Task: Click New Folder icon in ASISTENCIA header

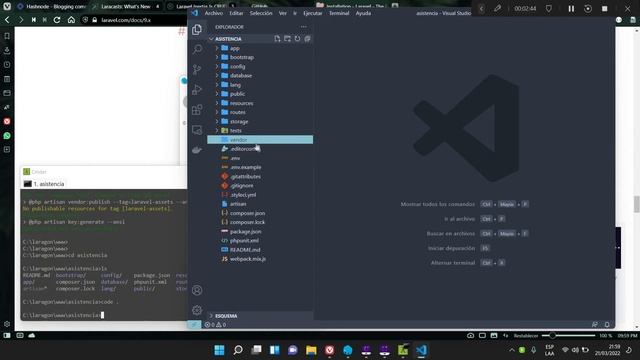Action: pos(287,39)
